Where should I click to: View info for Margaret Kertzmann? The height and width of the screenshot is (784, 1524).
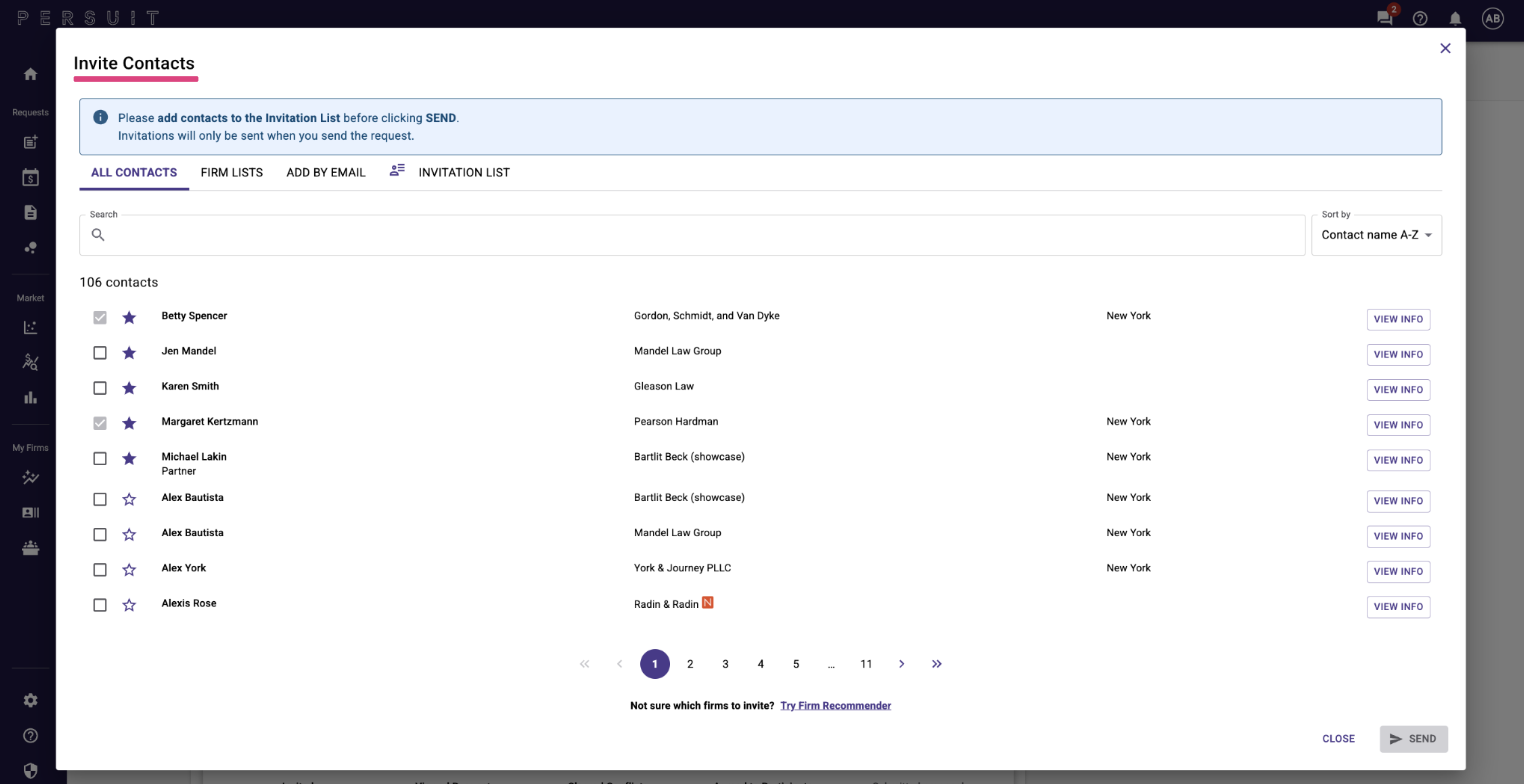click(1398, 425)
